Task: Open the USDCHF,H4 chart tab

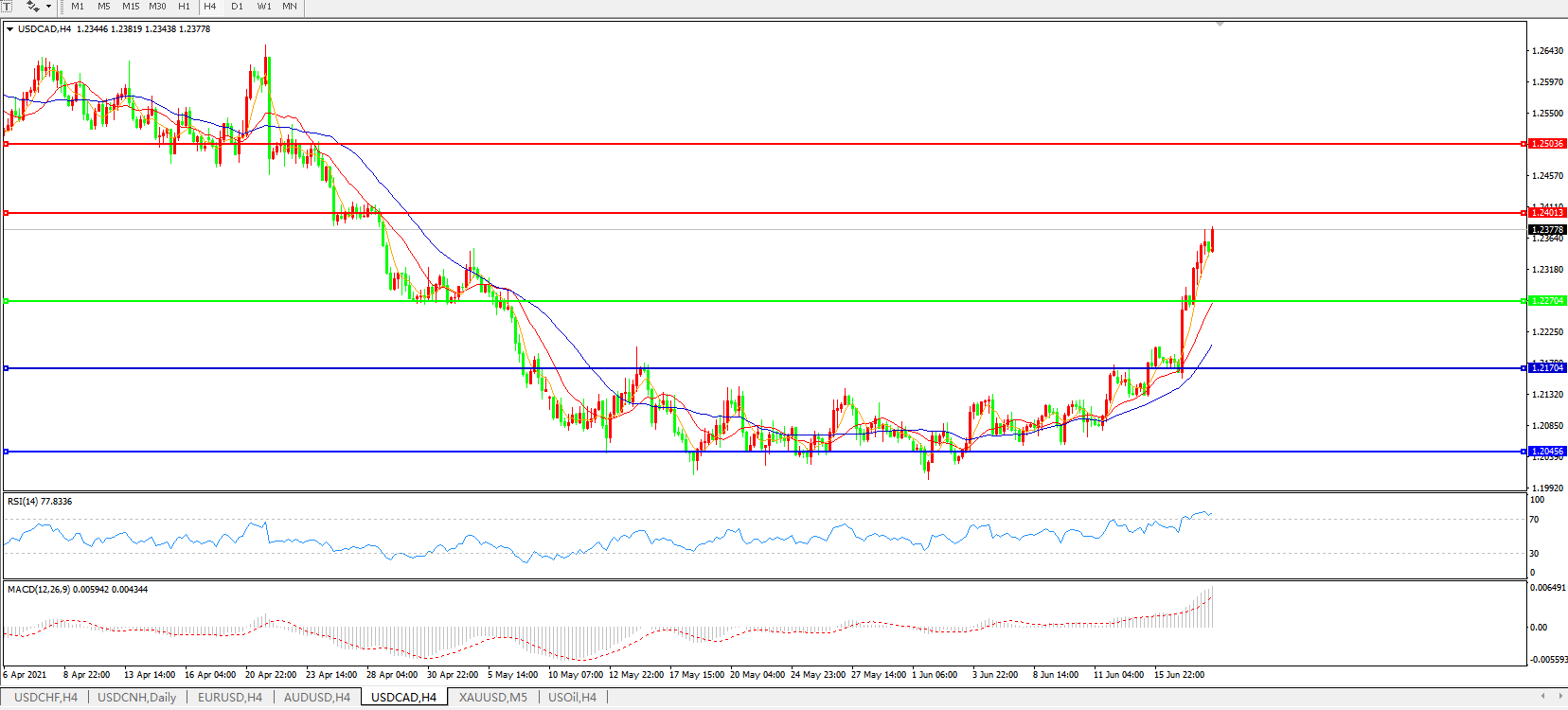Action: (45, 698)
